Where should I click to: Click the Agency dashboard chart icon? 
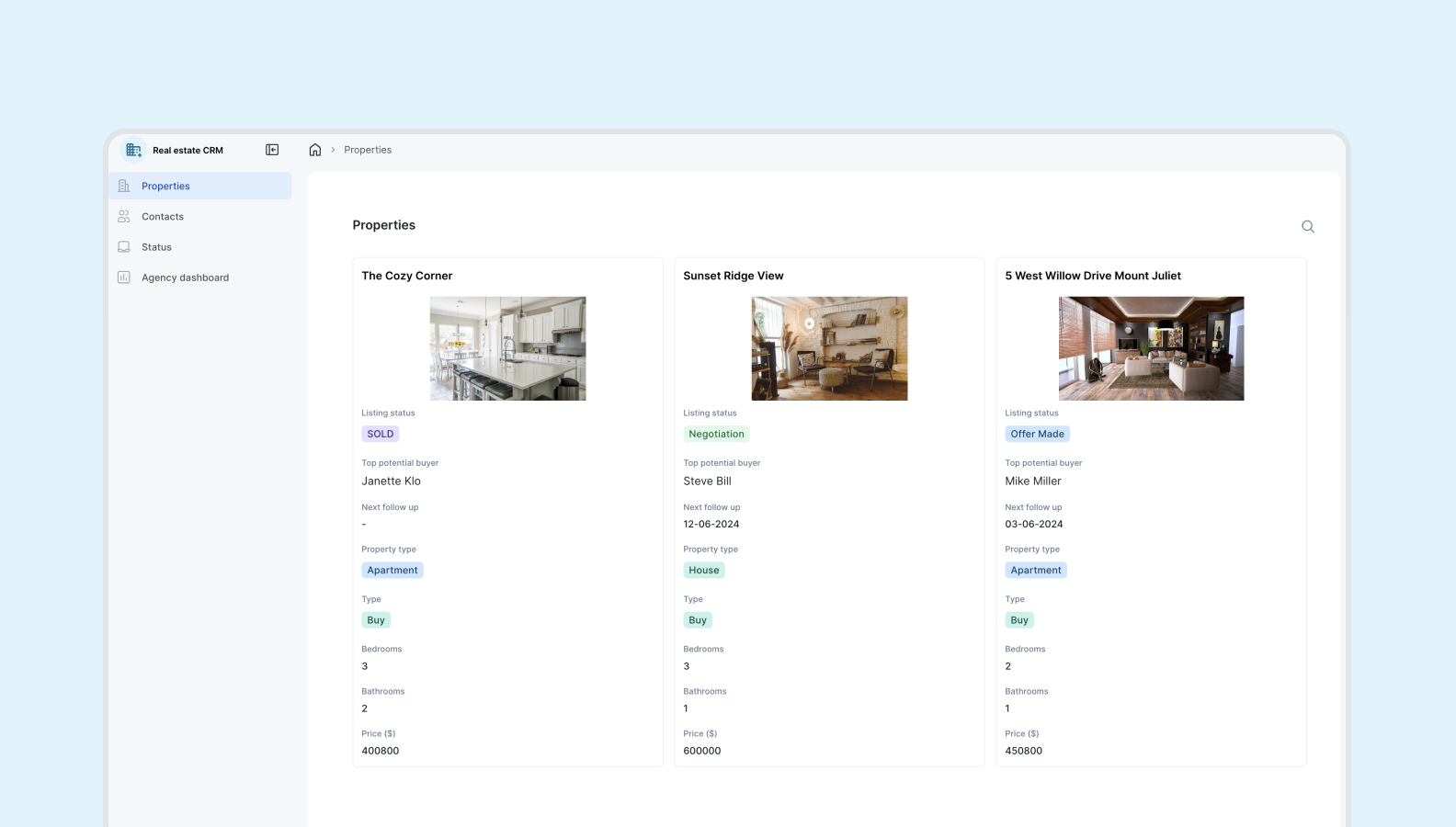coord(124,278)
